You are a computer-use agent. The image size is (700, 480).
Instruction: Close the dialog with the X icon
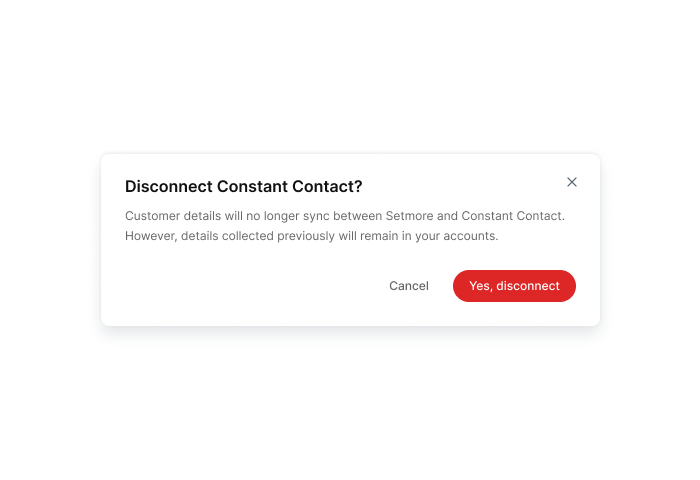pyautogui.click(x=572, y=182)
